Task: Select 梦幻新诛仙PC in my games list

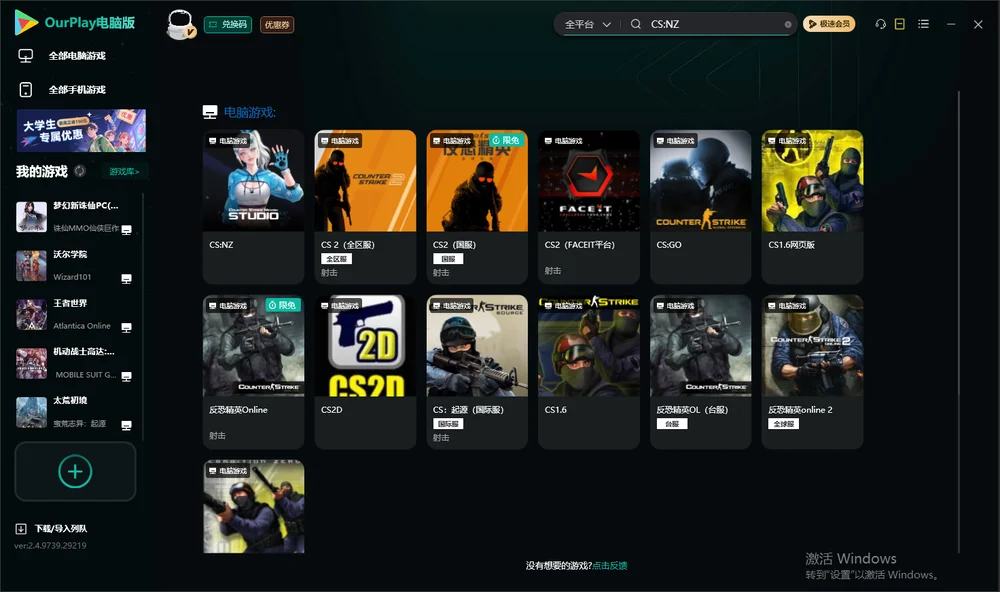Action: click(x=75, y=217)
